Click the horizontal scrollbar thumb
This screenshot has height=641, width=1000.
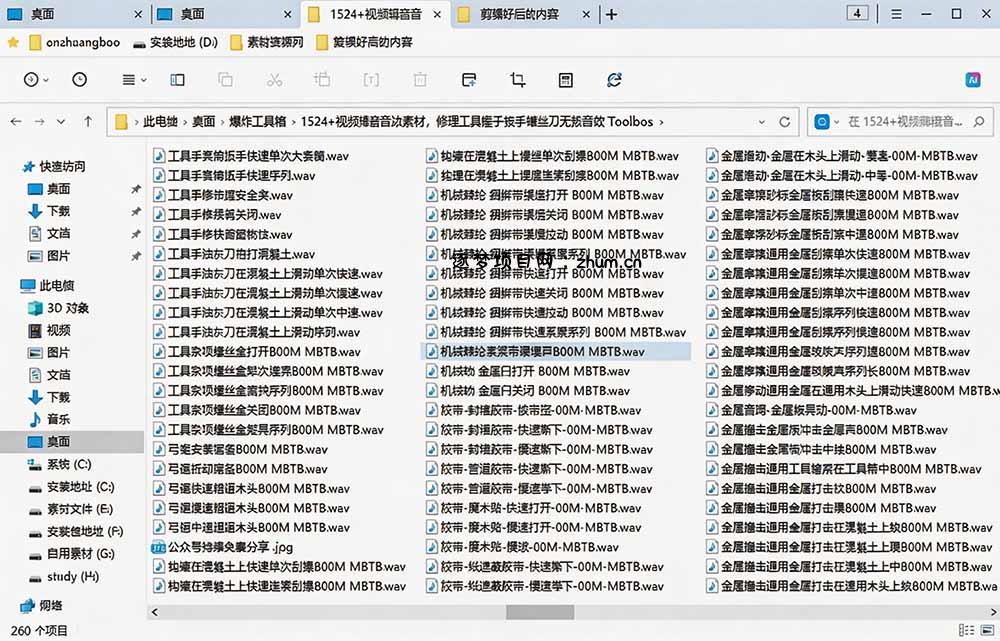click(x=540, y=612)
